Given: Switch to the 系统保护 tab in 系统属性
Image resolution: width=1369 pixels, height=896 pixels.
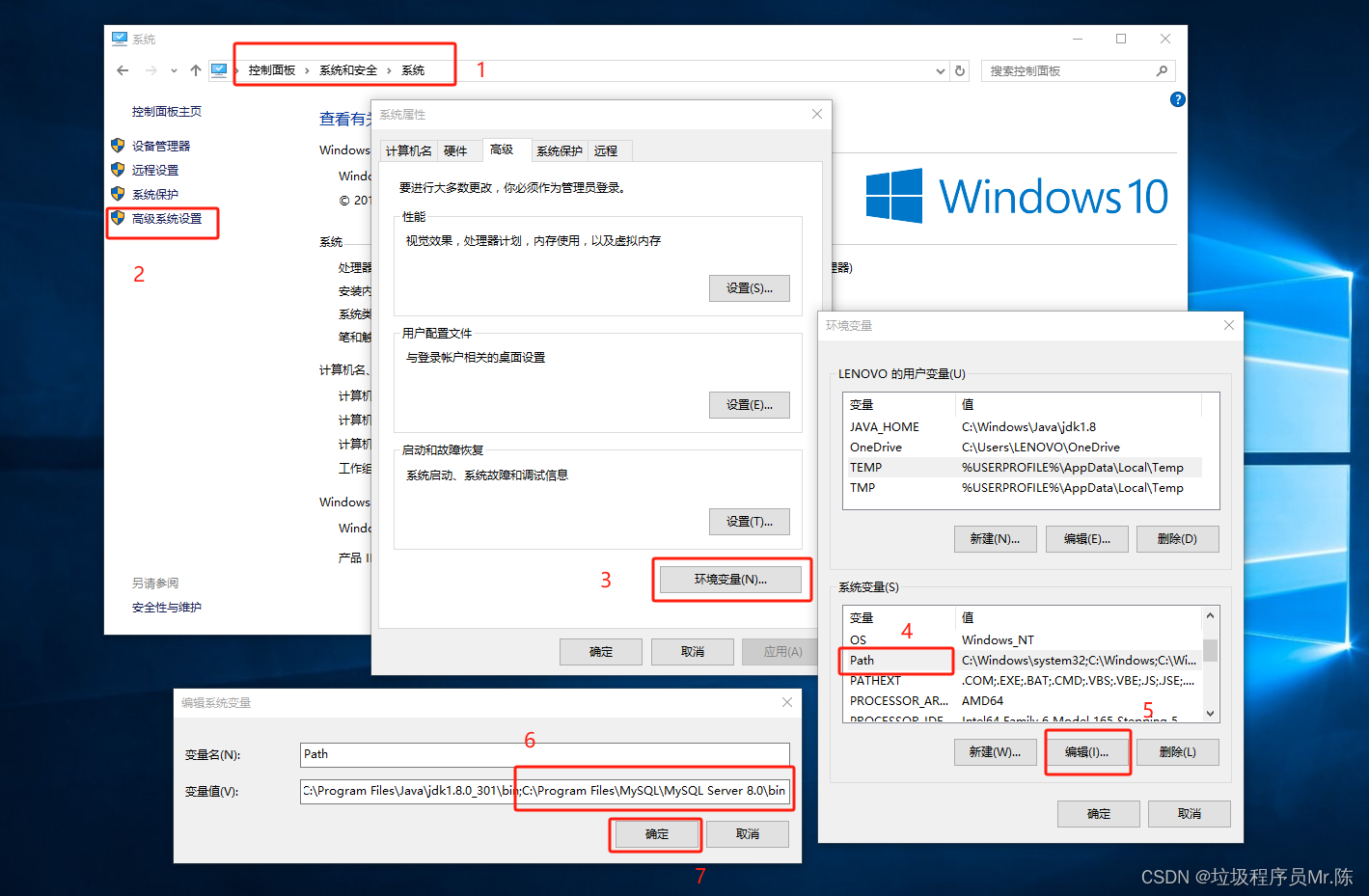Looking at the screenshot, I should pos(560,151).
